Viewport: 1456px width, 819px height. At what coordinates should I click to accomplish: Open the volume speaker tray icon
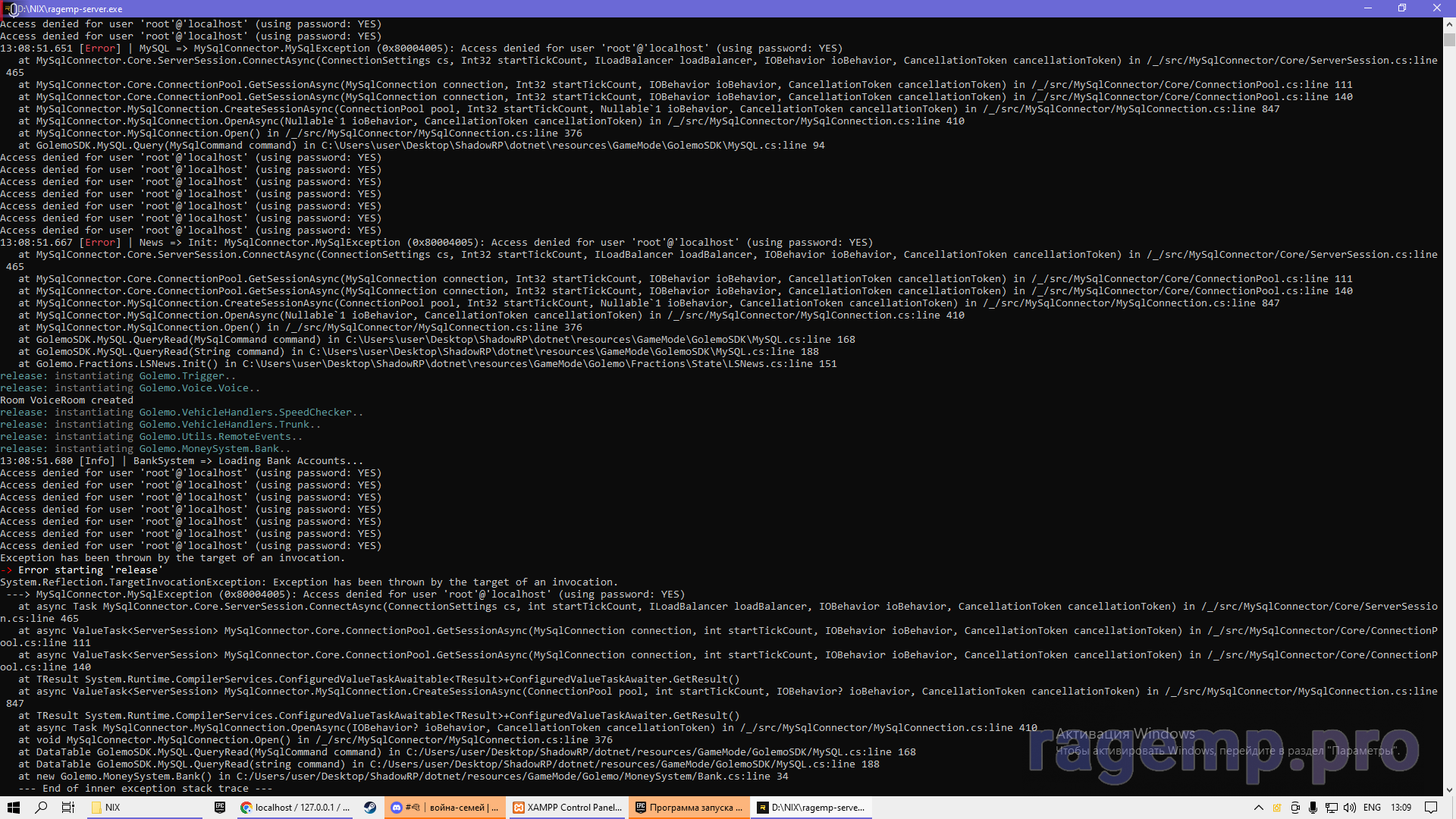tap(1350, 808)
